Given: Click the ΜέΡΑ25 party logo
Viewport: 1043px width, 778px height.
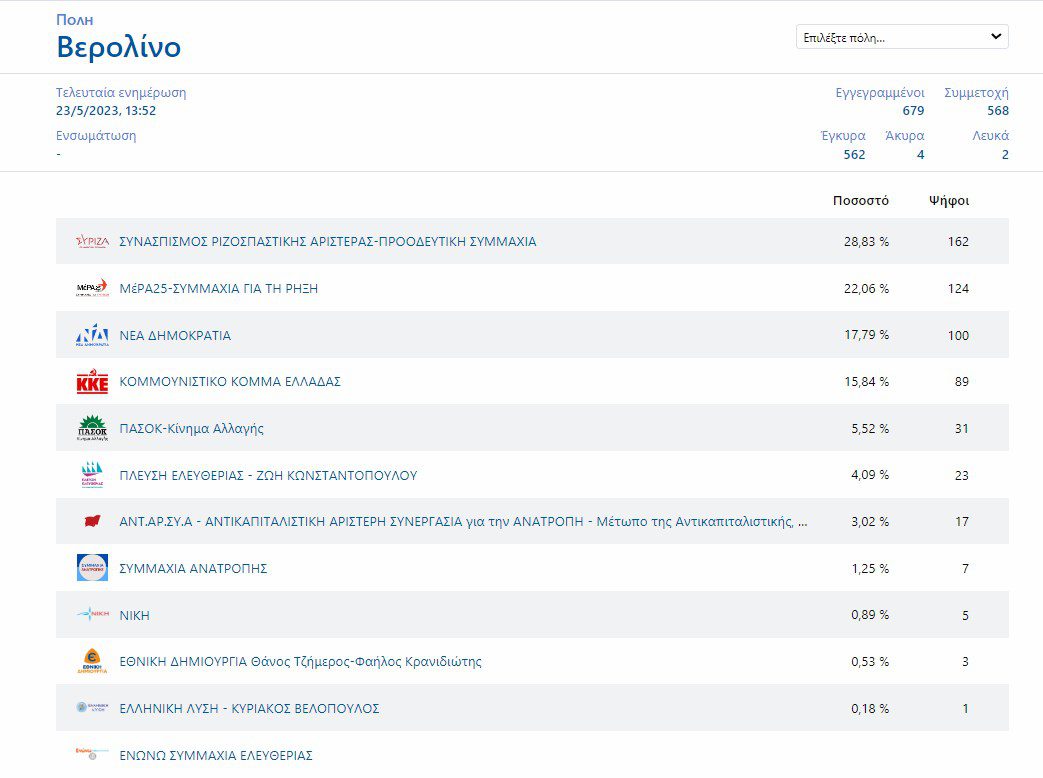Looking at the screenshot, I should point(92,288).
